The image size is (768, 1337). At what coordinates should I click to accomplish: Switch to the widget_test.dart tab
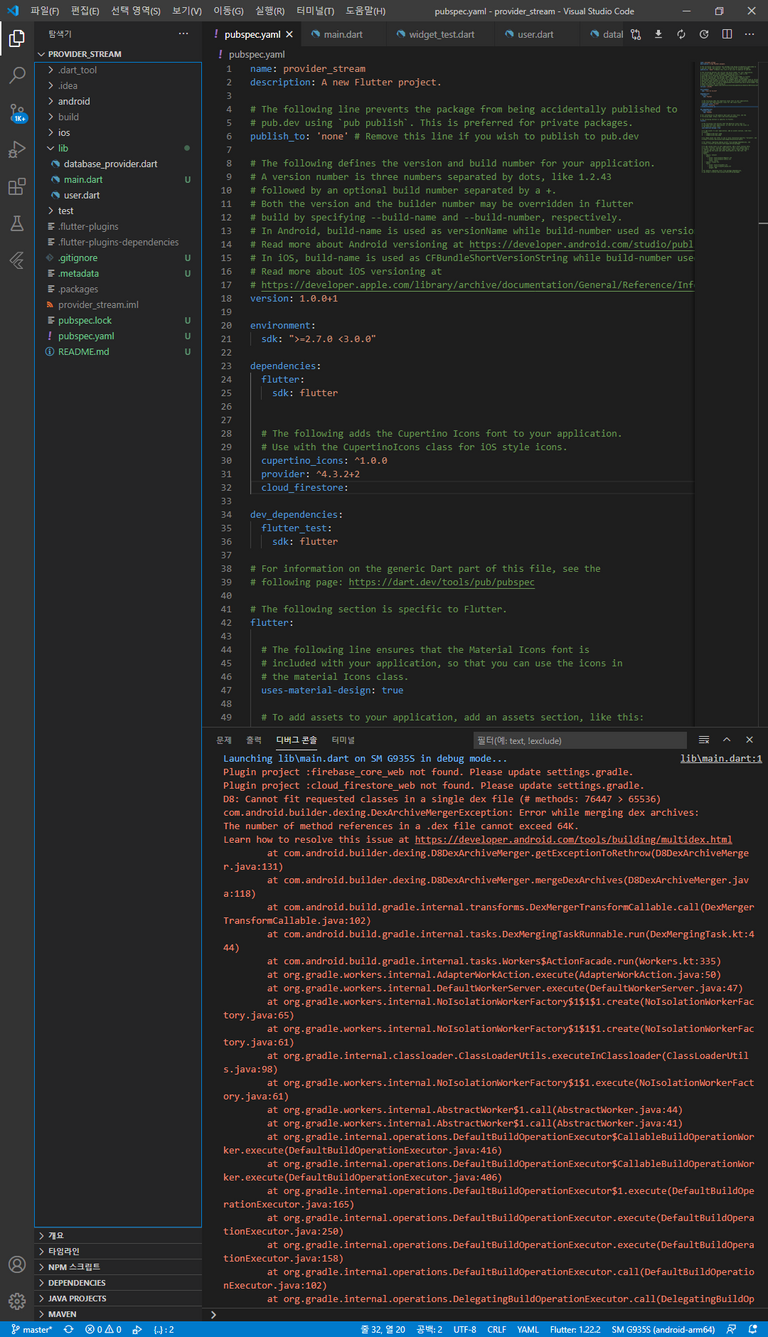(x=441, y=34)
